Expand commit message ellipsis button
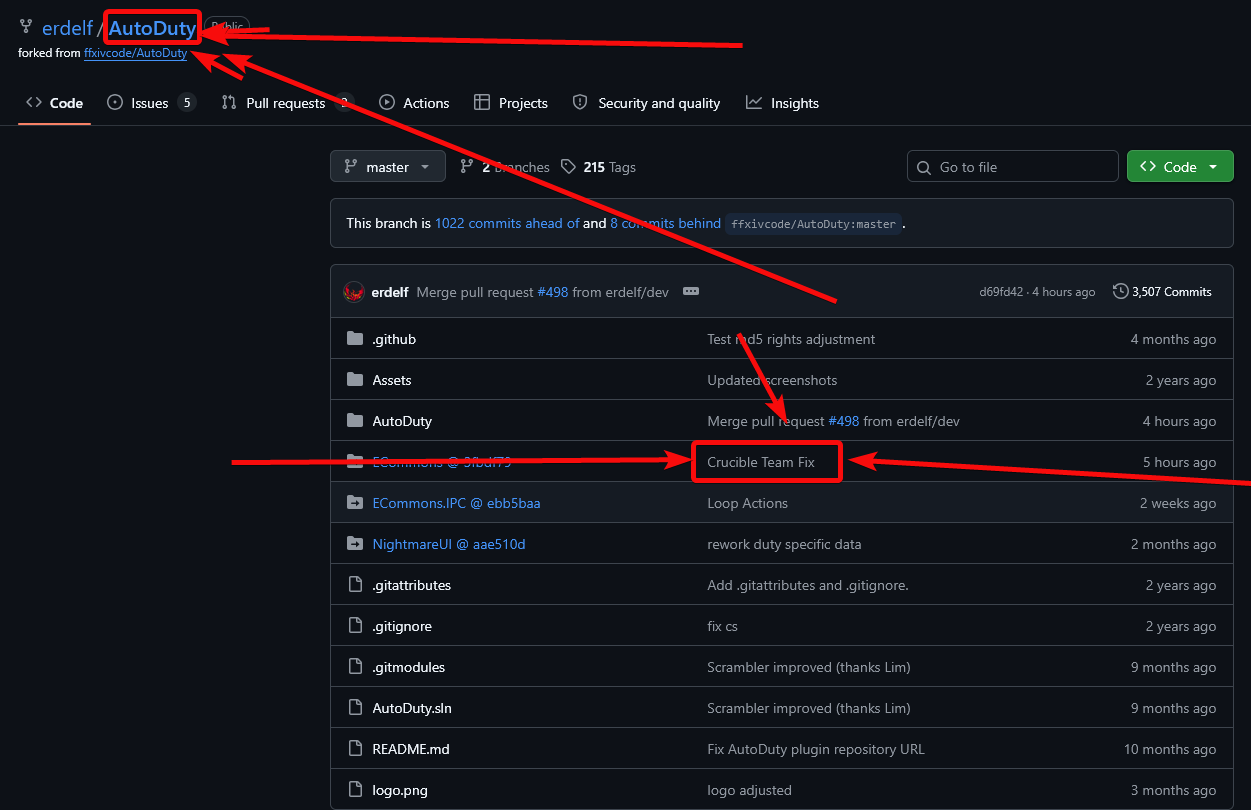This screenshot has height=810, width=1251. [690, 292]
